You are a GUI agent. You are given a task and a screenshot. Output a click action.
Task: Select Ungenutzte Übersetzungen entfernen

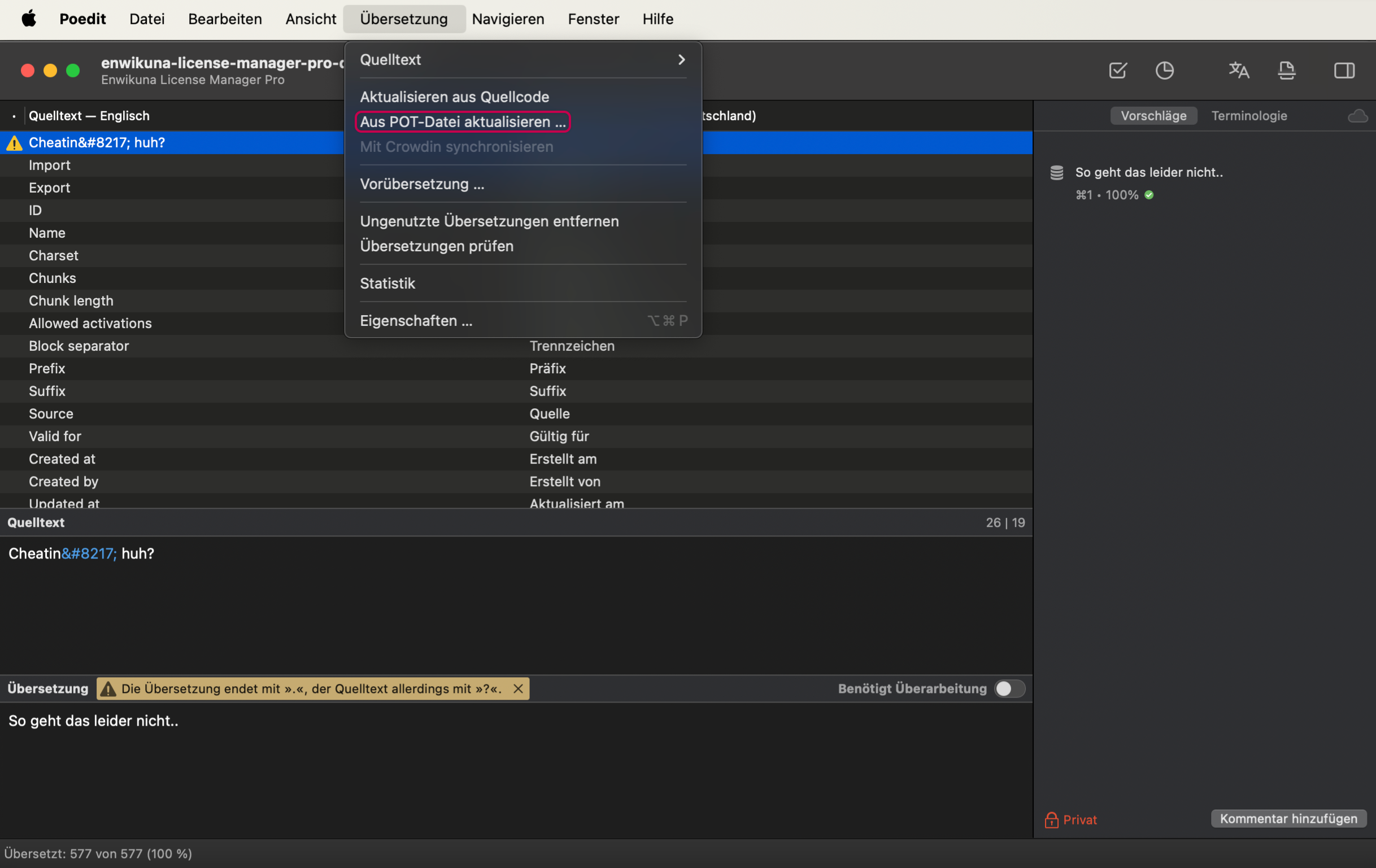click(522, 221)
